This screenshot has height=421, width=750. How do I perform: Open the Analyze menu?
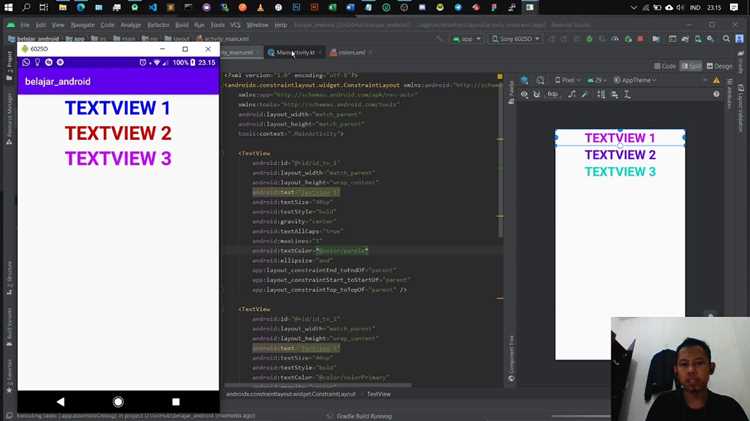tap(131, 25)
